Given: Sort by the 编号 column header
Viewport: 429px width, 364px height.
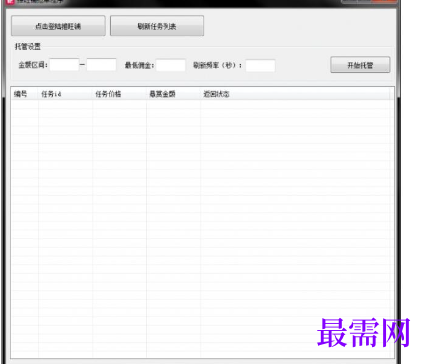Looking at the screenshot, I should pos(25,94).
